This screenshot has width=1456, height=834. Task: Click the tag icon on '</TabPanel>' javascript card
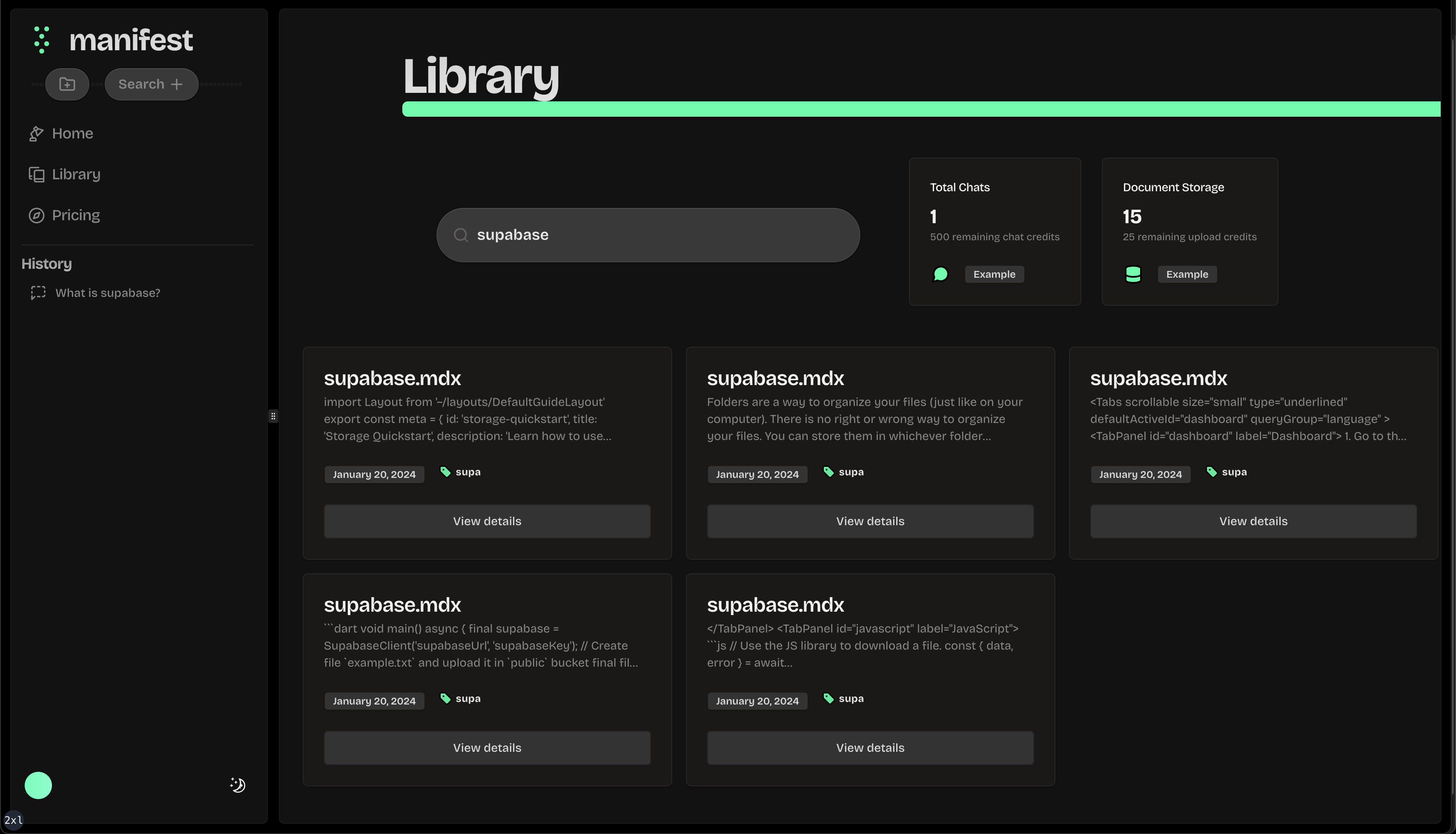coord(828,698)
